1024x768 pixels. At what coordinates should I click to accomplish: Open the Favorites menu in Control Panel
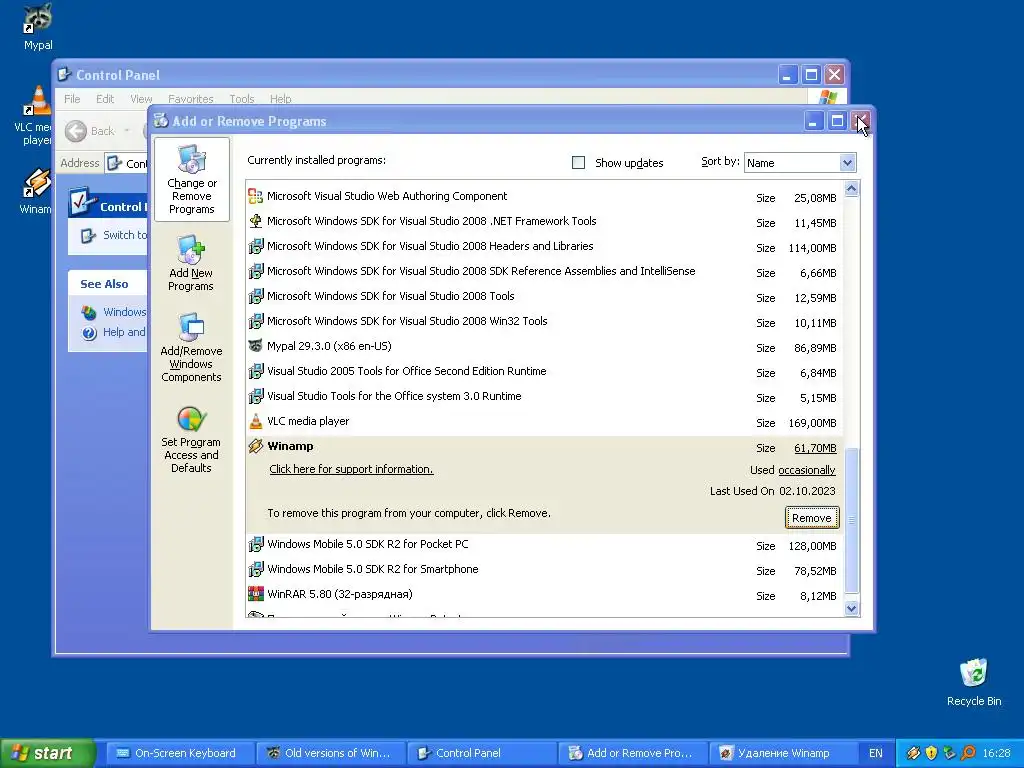pyautogui.click(x=190, y=99)
